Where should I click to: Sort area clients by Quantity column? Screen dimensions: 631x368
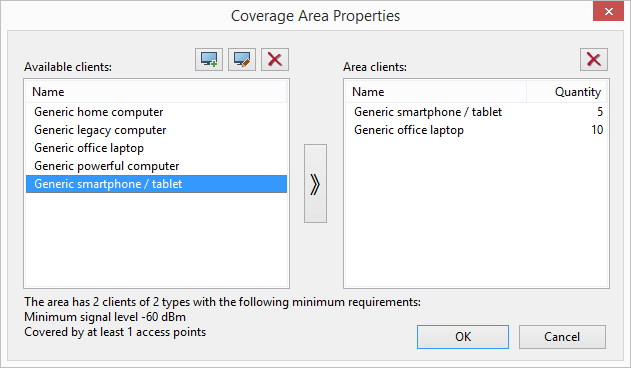click(567, 92)
